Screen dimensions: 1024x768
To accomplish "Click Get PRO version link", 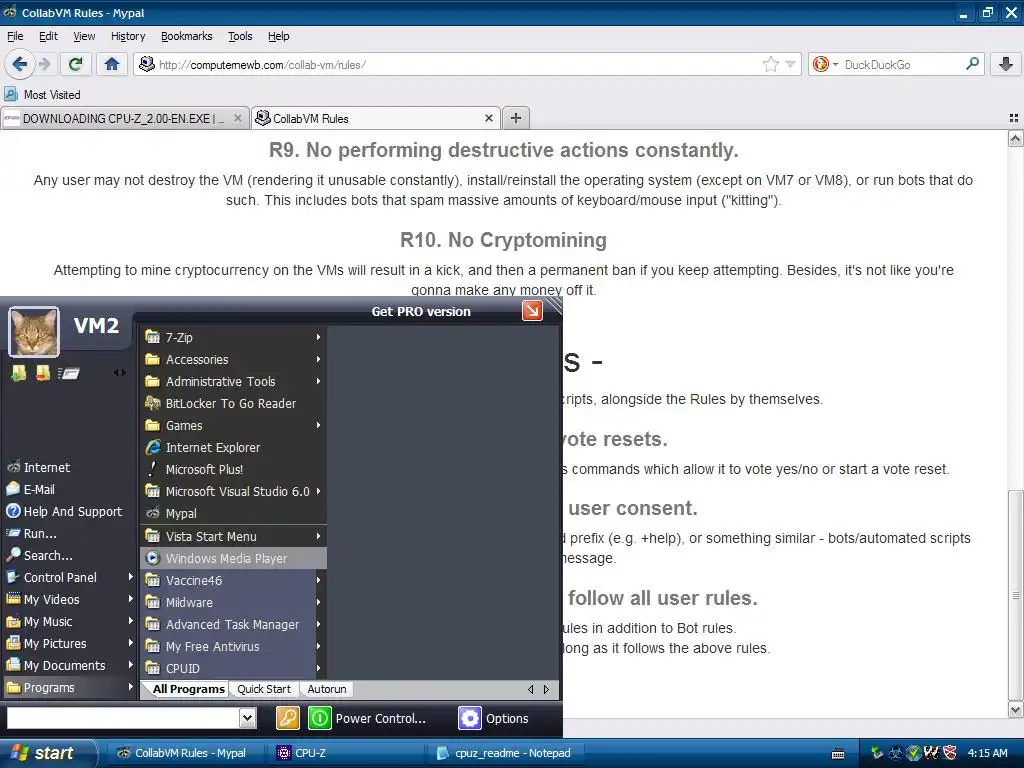I will tap(421, 312).
